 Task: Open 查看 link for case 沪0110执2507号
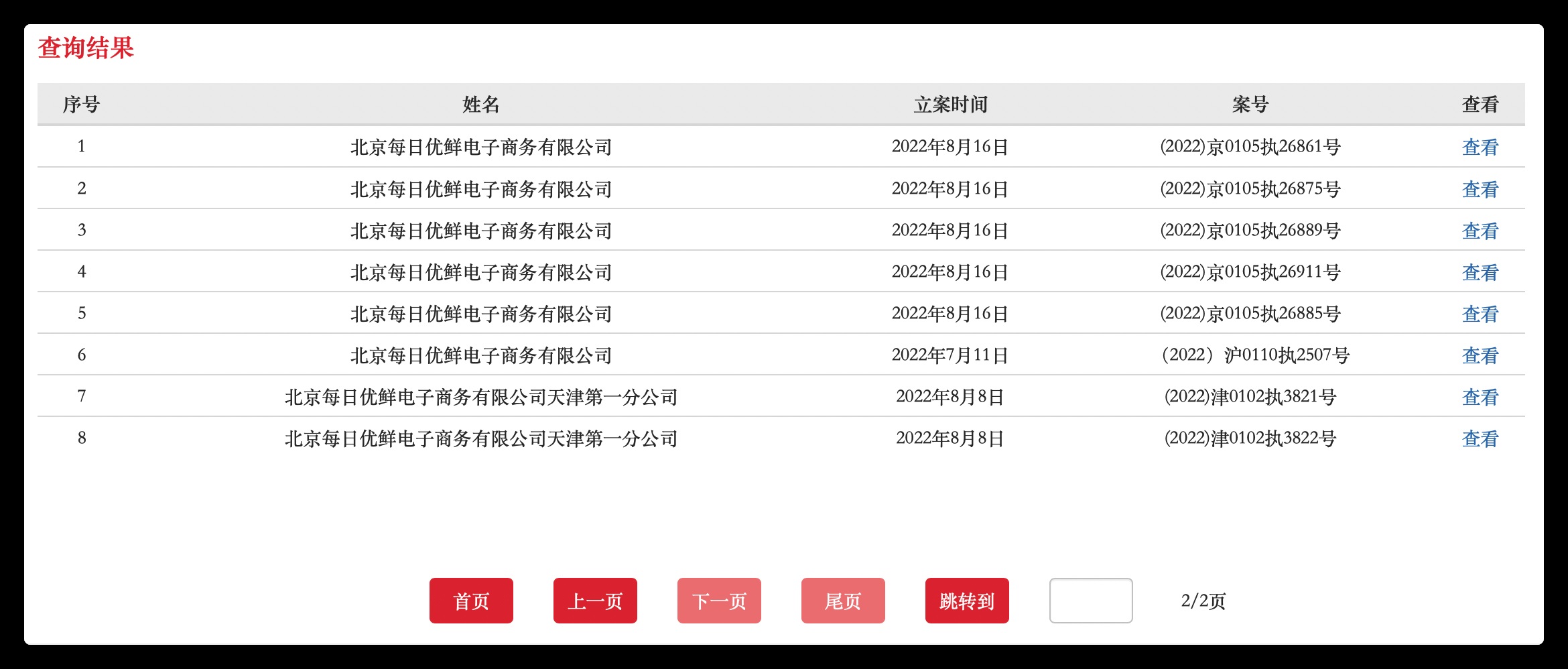(x=1480, y=355)
